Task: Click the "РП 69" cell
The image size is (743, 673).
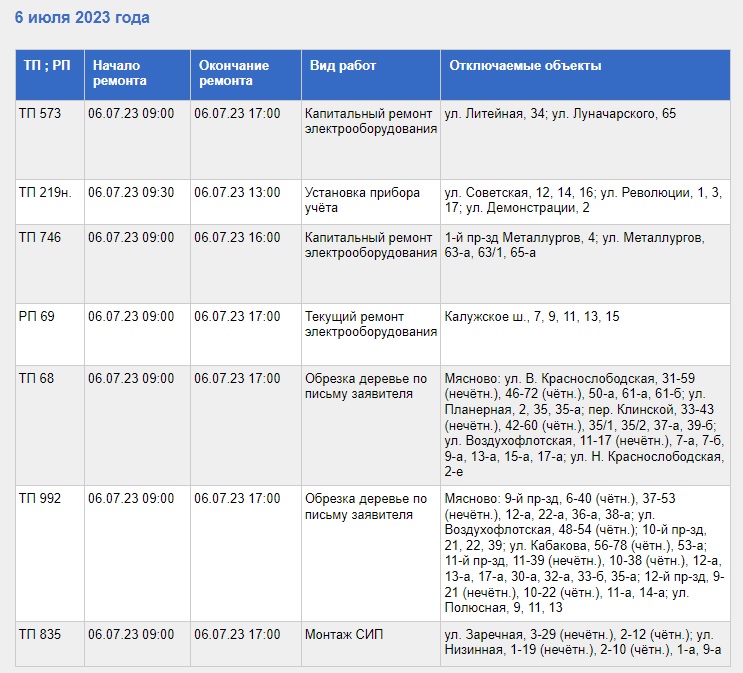Action: (37, 316)
